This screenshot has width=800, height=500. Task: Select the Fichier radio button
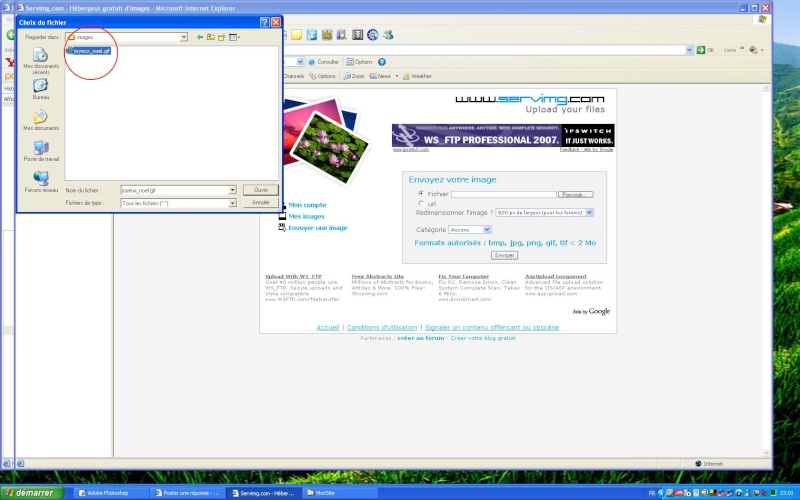click(421, 193)
